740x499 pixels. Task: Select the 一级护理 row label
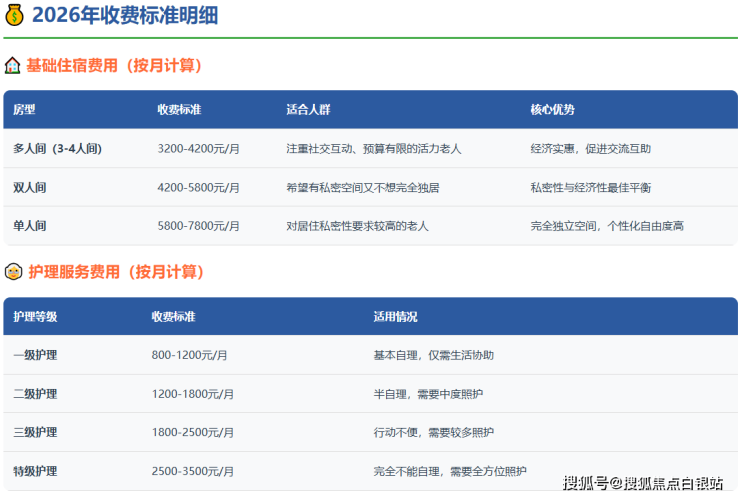tap(35, 355)
